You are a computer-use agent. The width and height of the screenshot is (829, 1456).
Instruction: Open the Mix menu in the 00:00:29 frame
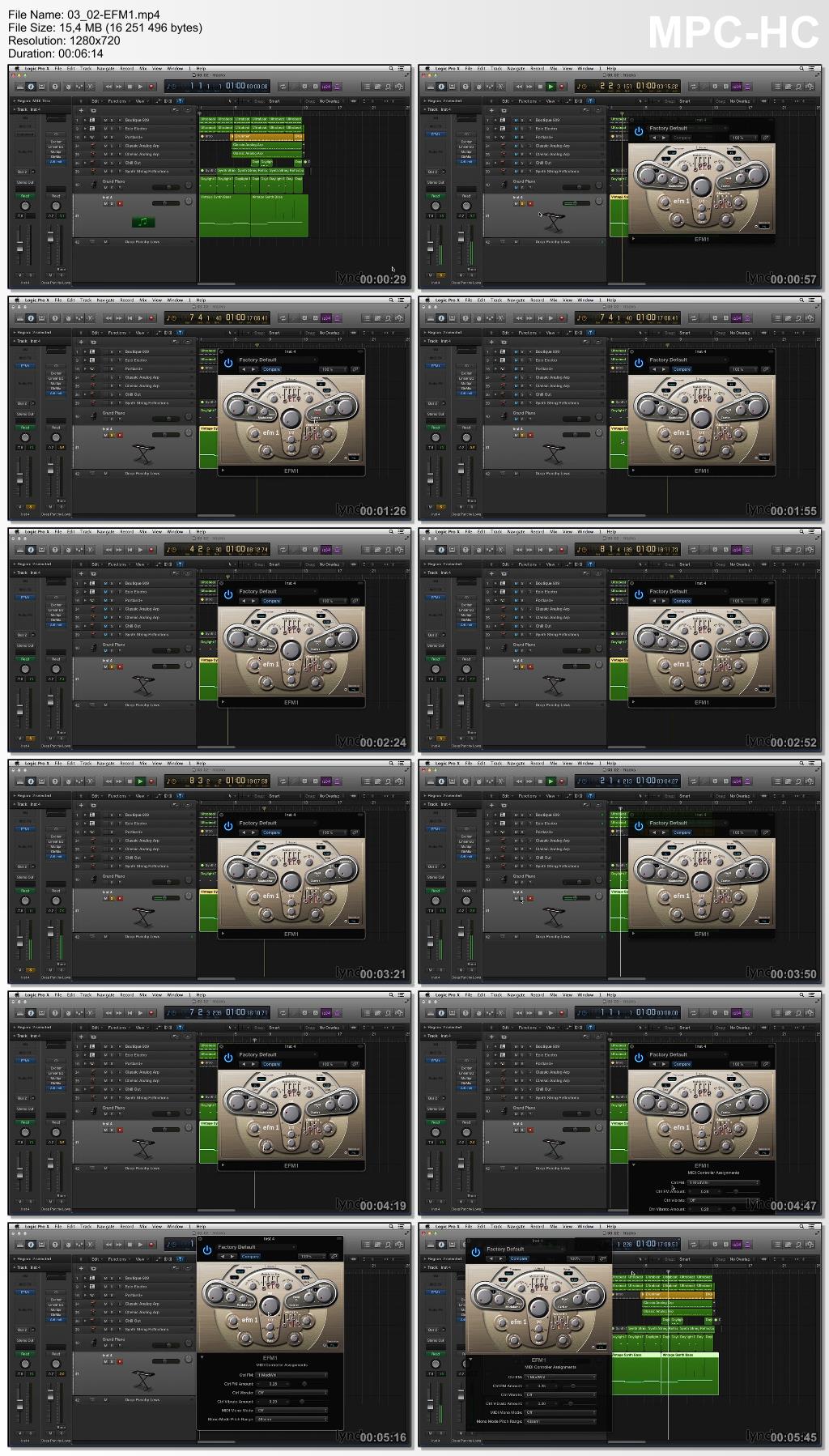(x=142, y=68)
